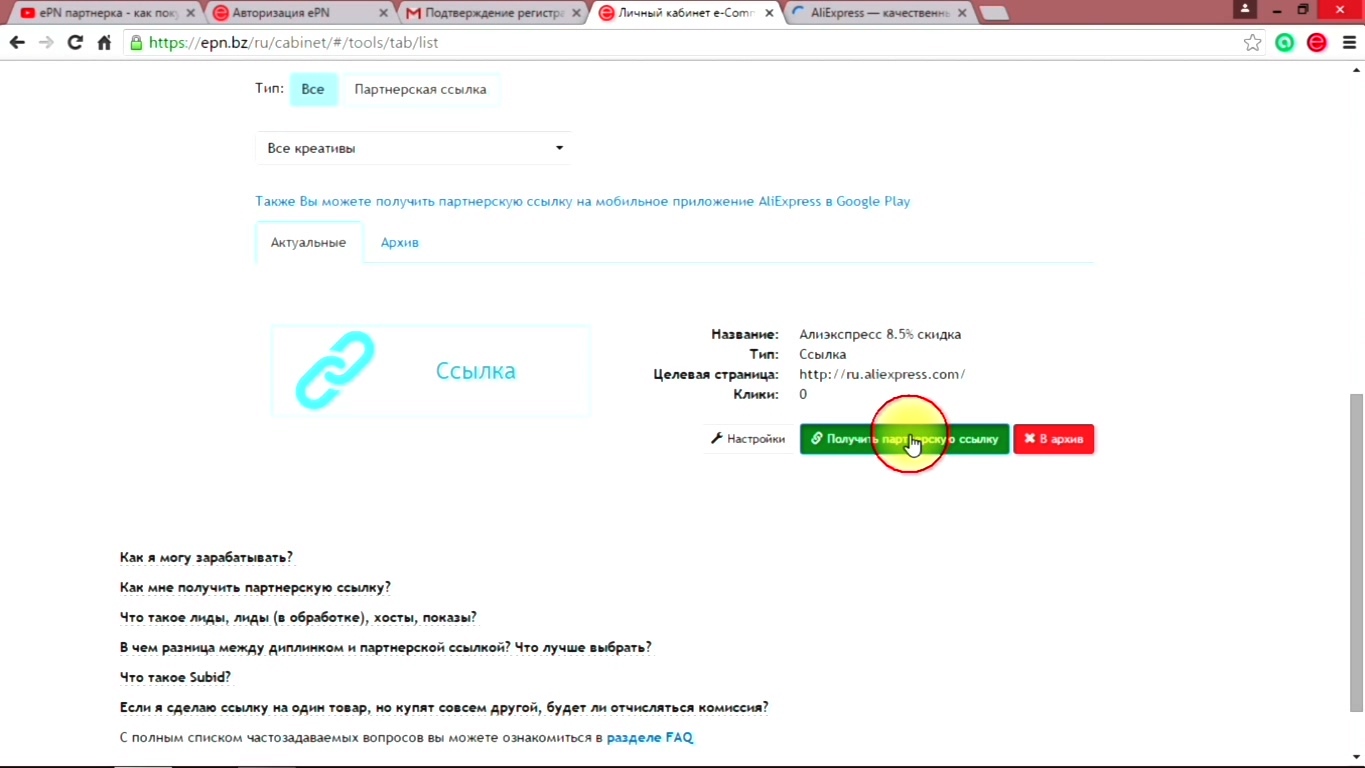Viewport: 1365px width, 768px height.
Task: Expand FAQ Как мне получить партнерскую ссылку?
Action: 255,587
